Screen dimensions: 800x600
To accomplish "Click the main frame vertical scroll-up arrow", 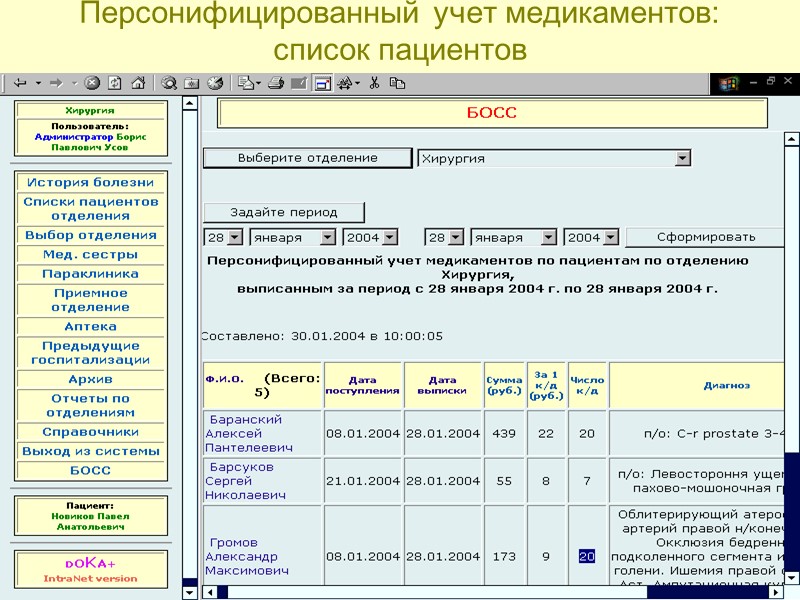I will click(792, 138).
